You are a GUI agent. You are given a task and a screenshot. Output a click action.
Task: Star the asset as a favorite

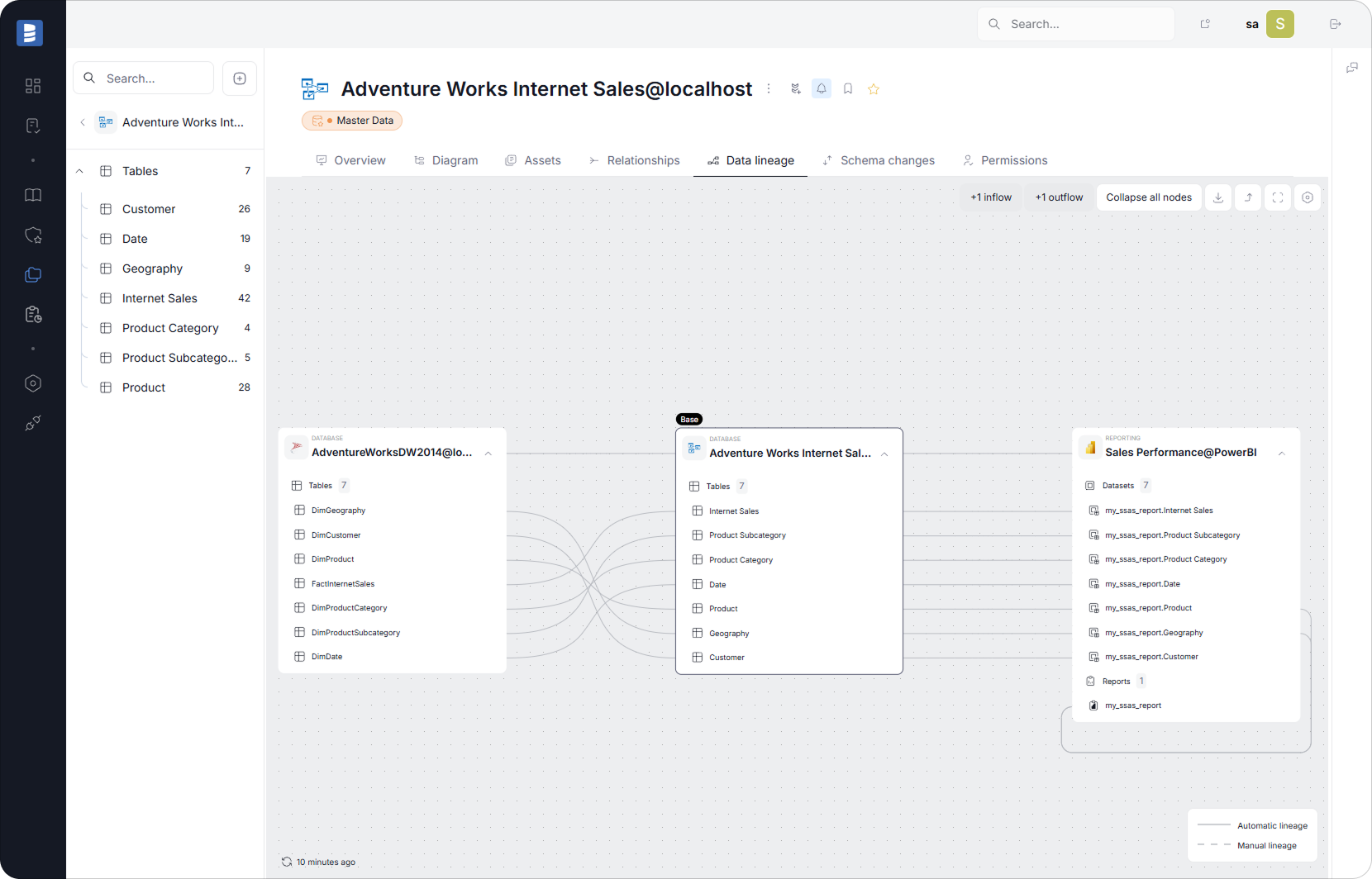pyautogui.click(x=874, y=88)
